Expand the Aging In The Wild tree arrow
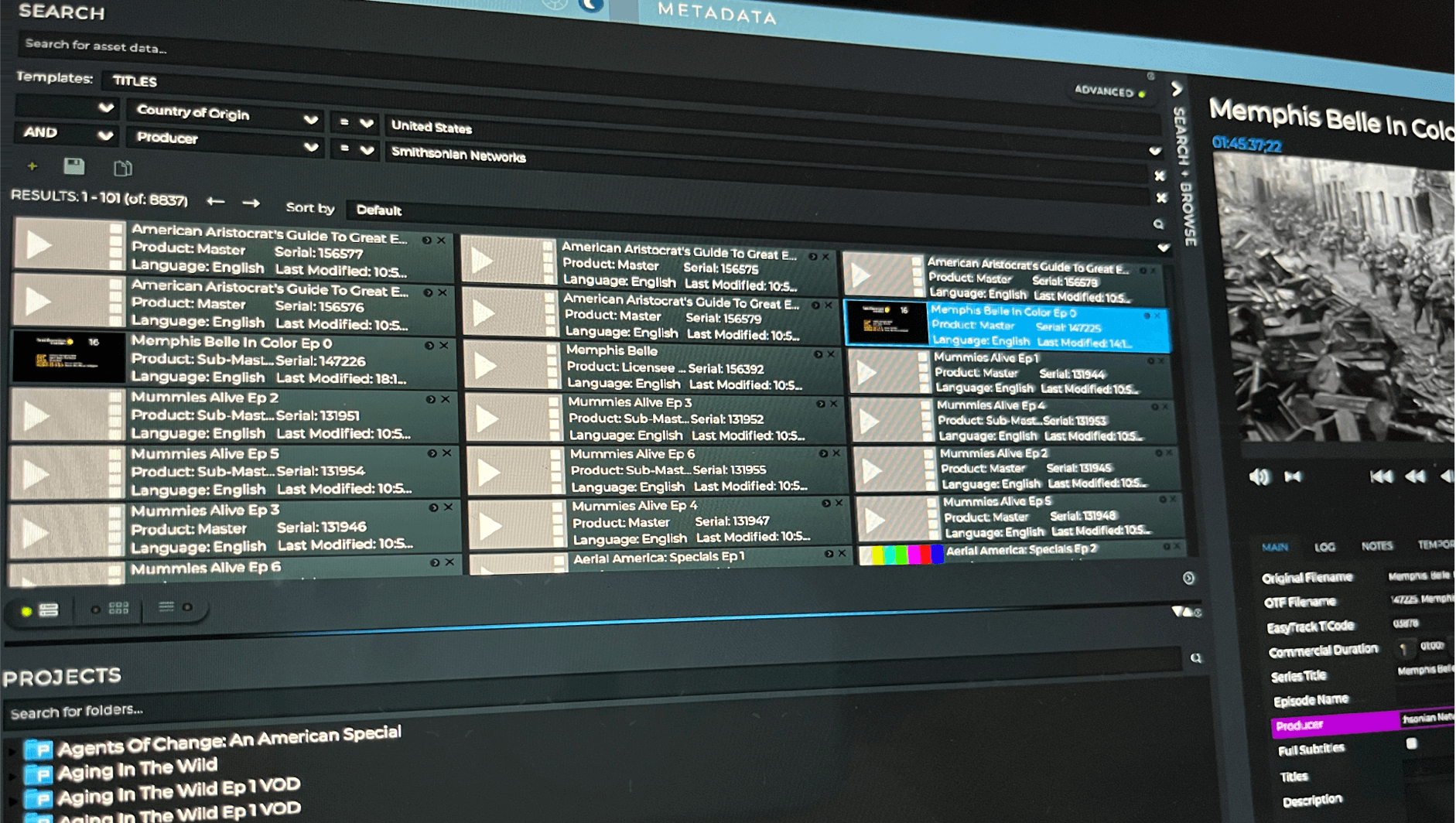 tap(12, 775)
